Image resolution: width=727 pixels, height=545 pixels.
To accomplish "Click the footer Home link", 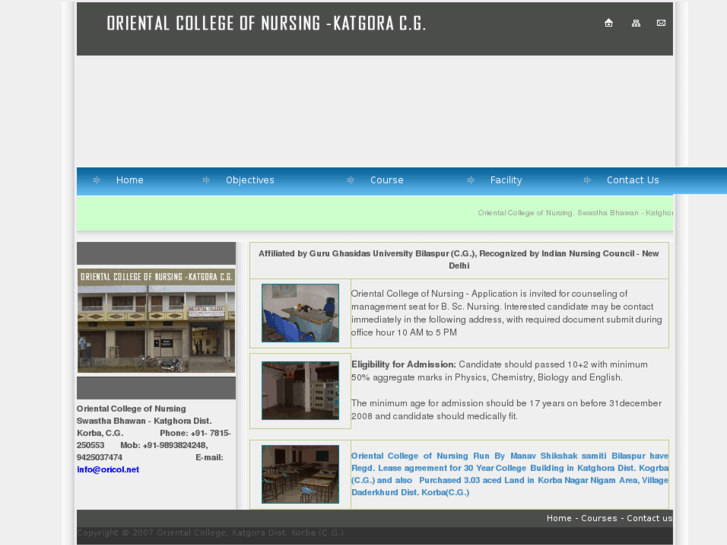I will pos(559,518).
